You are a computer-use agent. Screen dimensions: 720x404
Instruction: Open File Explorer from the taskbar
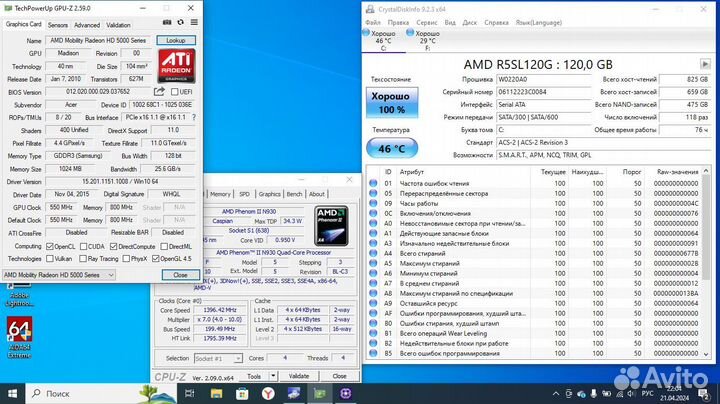216,393
